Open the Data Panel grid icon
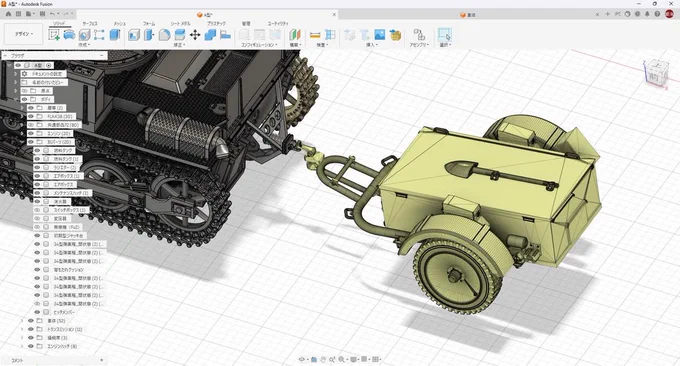This screenshot has height=366, width=680. coord(18,14)
